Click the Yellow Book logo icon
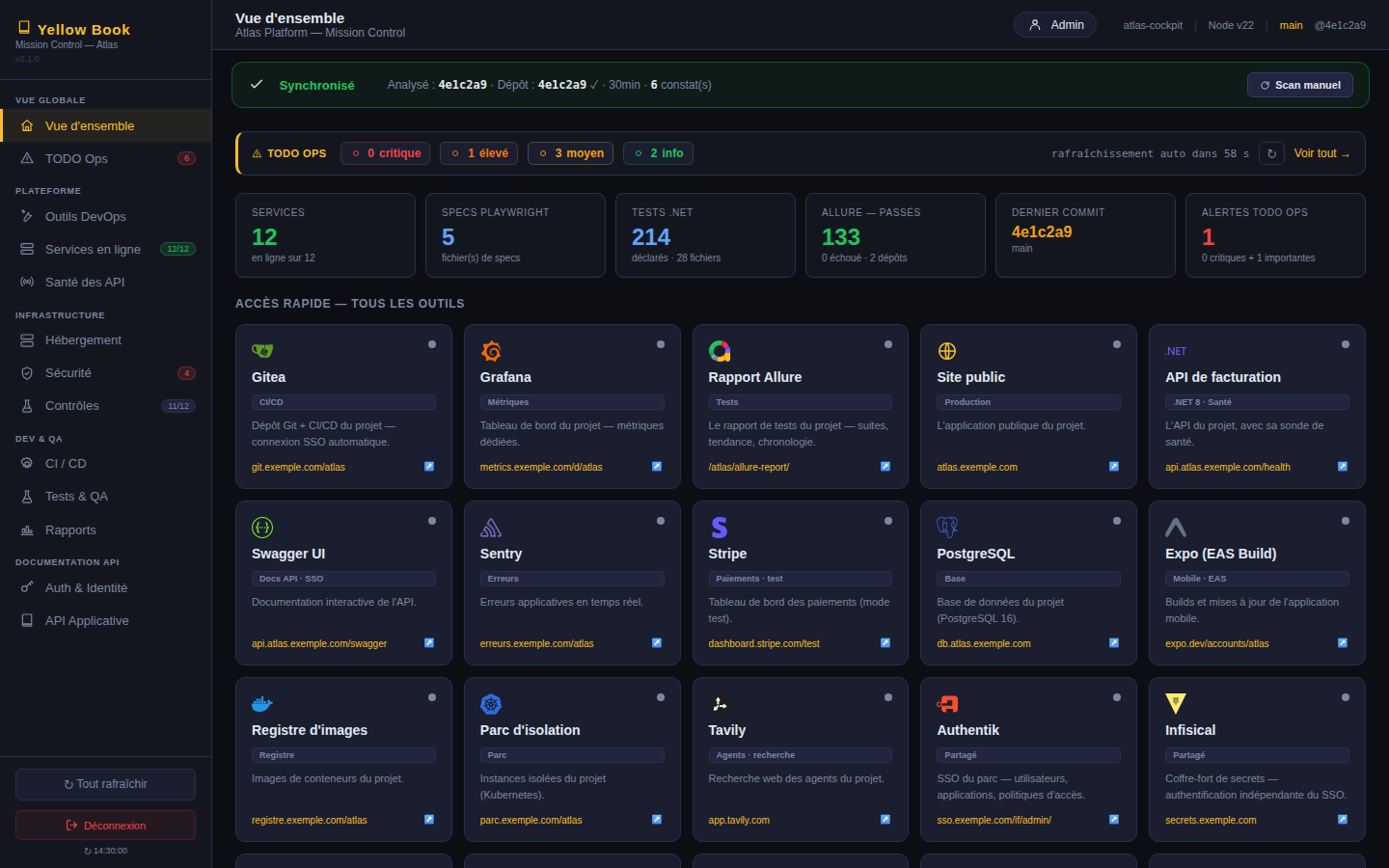The width and height of the screenshot is (1389, 868). [x=24, y=28]
